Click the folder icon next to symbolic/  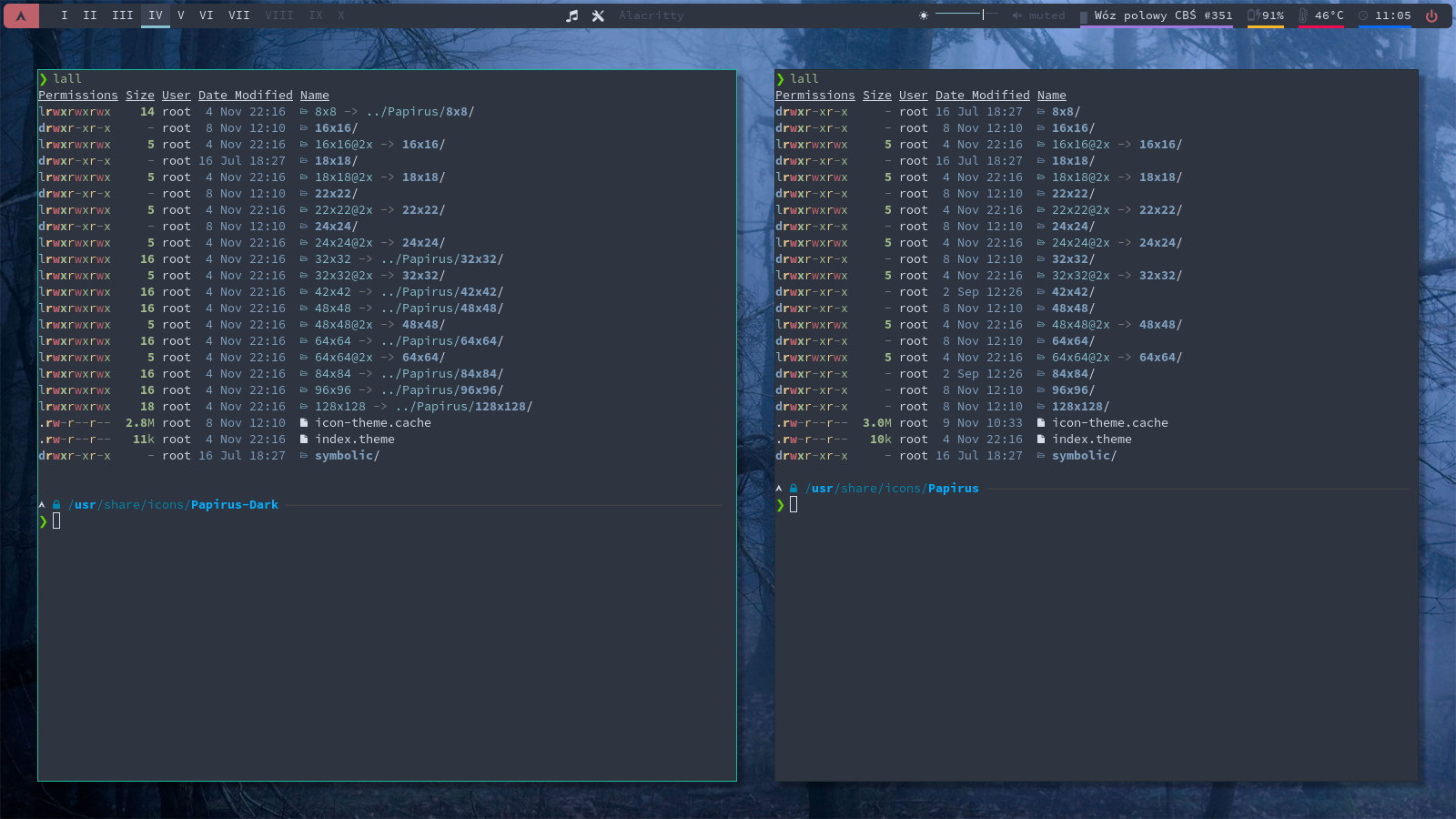(x=305, y=456)
